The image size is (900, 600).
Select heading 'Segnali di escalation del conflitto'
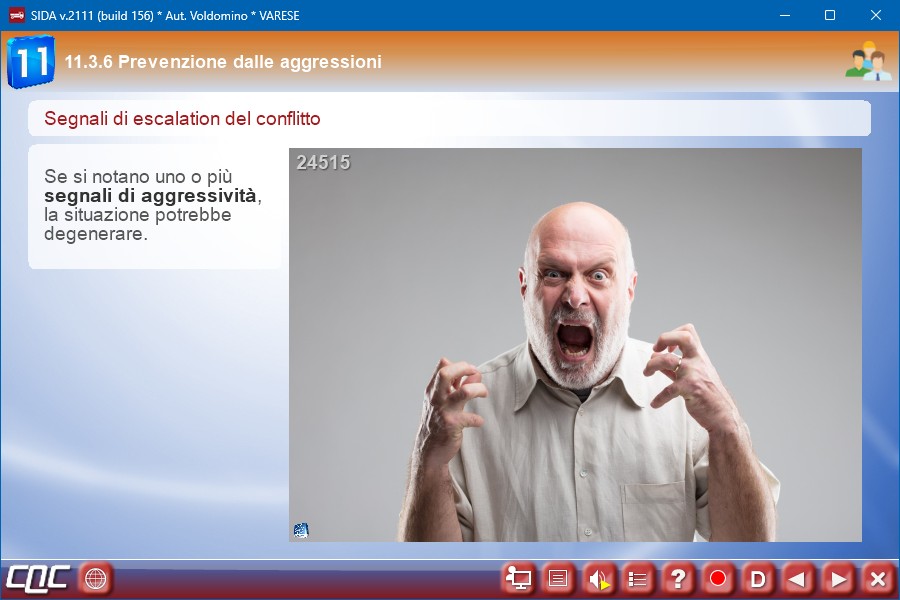coord(182,119)
